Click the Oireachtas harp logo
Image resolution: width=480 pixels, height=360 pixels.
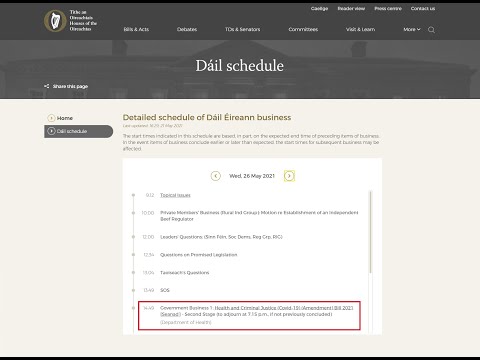point(55,21)
